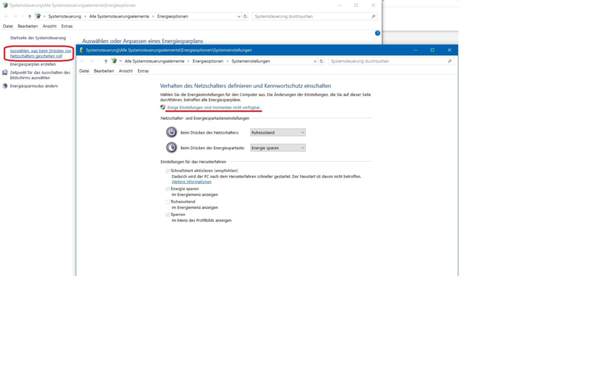Screen dimensions: 590x368
Task: Click search field in Systemeinstellungen window
Action: click(391, 61)
